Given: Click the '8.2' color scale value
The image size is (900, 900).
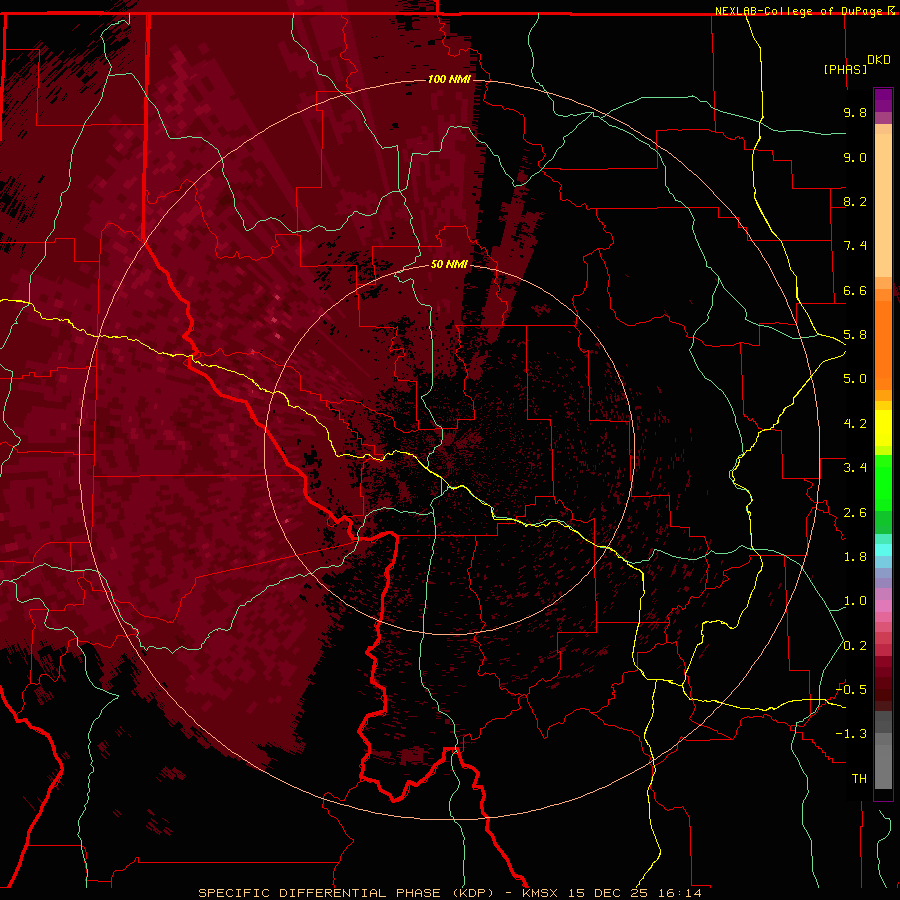Looking at the screenshot, I should [855, 201].
